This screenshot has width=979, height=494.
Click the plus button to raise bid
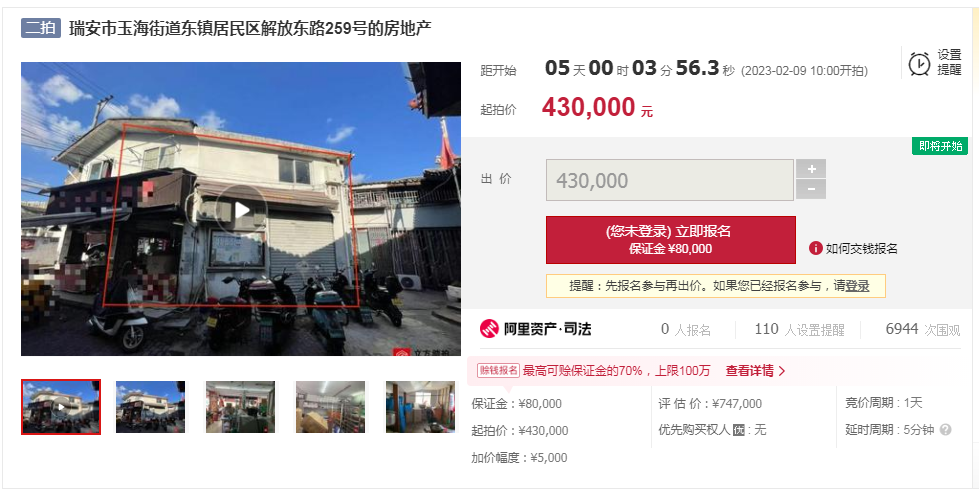point(811,169)
